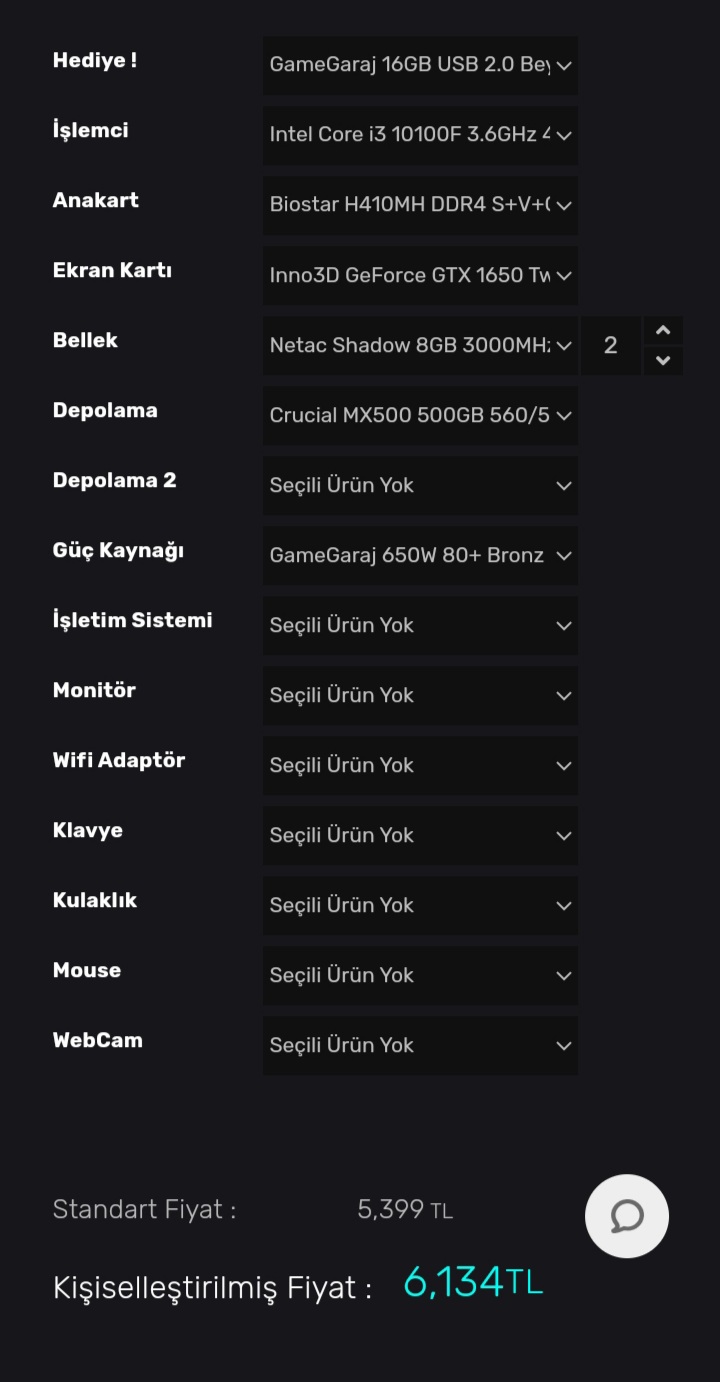Select the Kulaklık headset dropdown
The height and width of the screenshot is (1382, 720).
(420, 905)
